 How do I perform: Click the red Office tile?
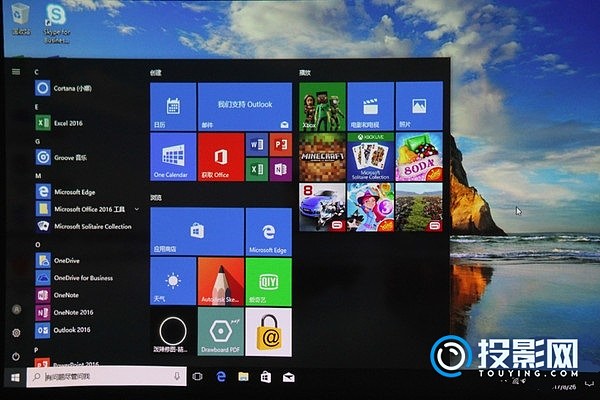click(221, 157)
